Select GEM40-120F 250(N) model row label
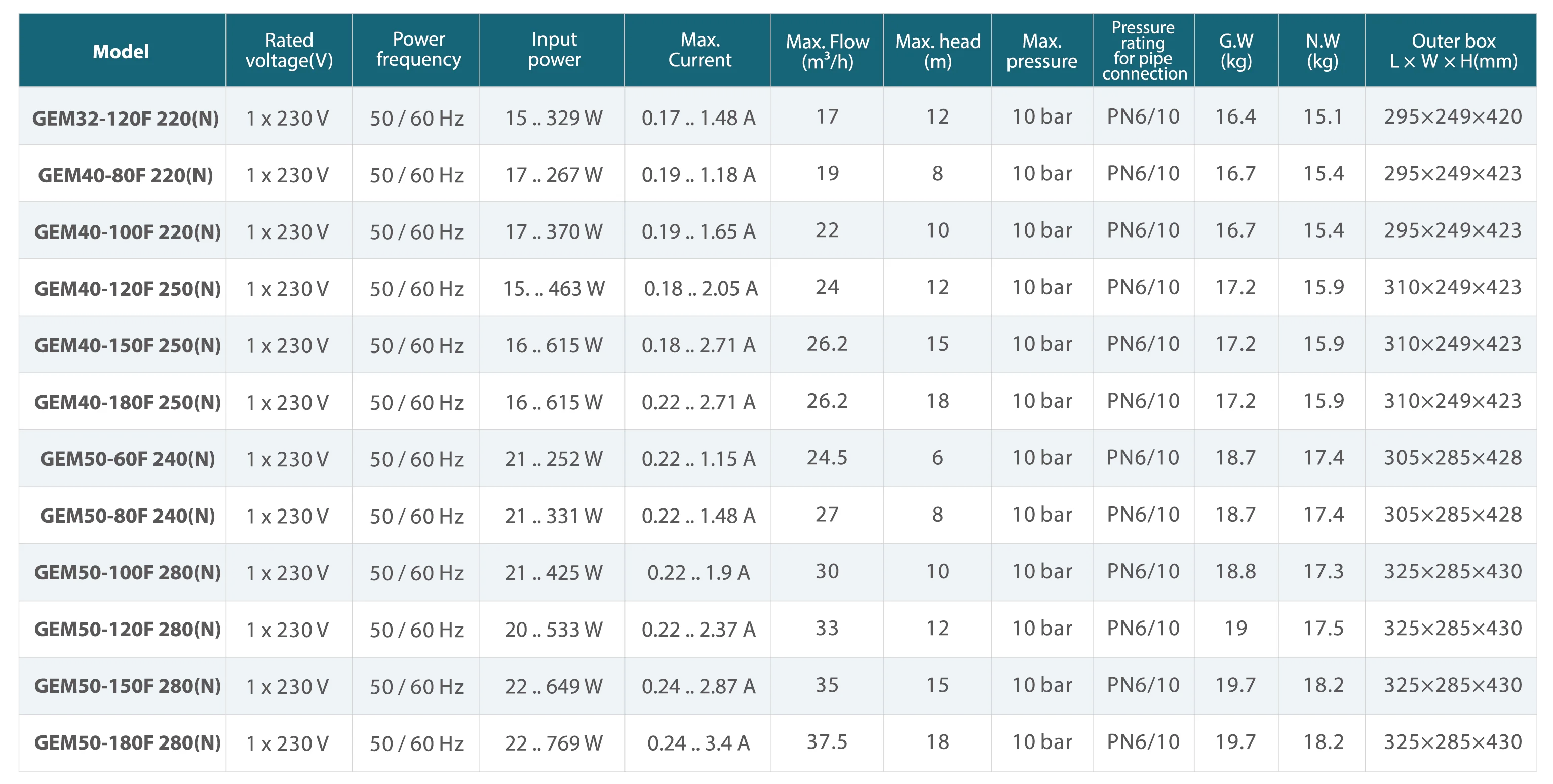This screenshot has height=784, width=1553. pos(127,289)
